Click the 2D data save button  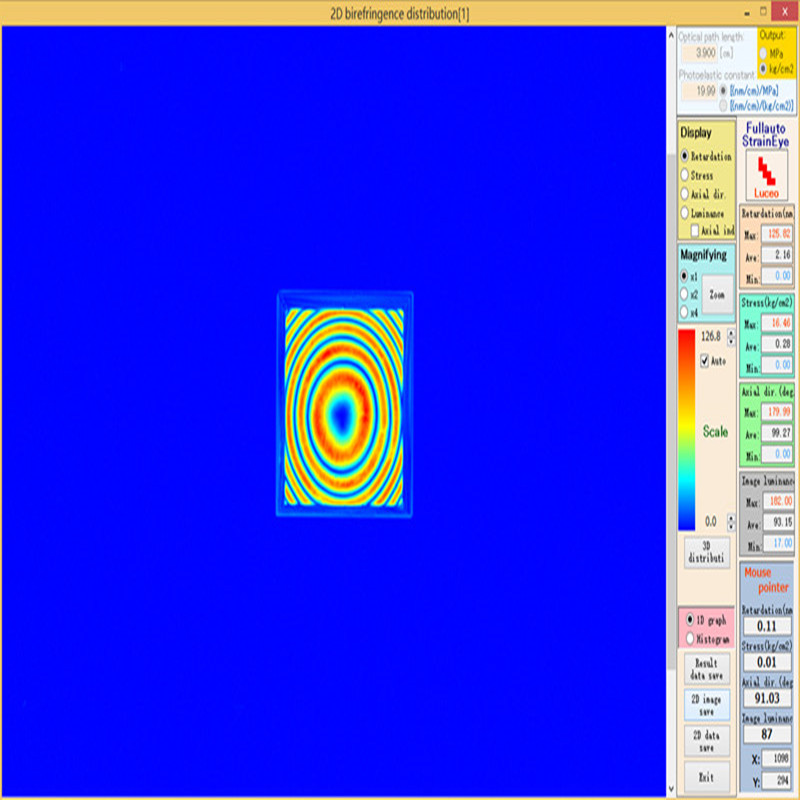pyautogui.click(x=706, y=741)
